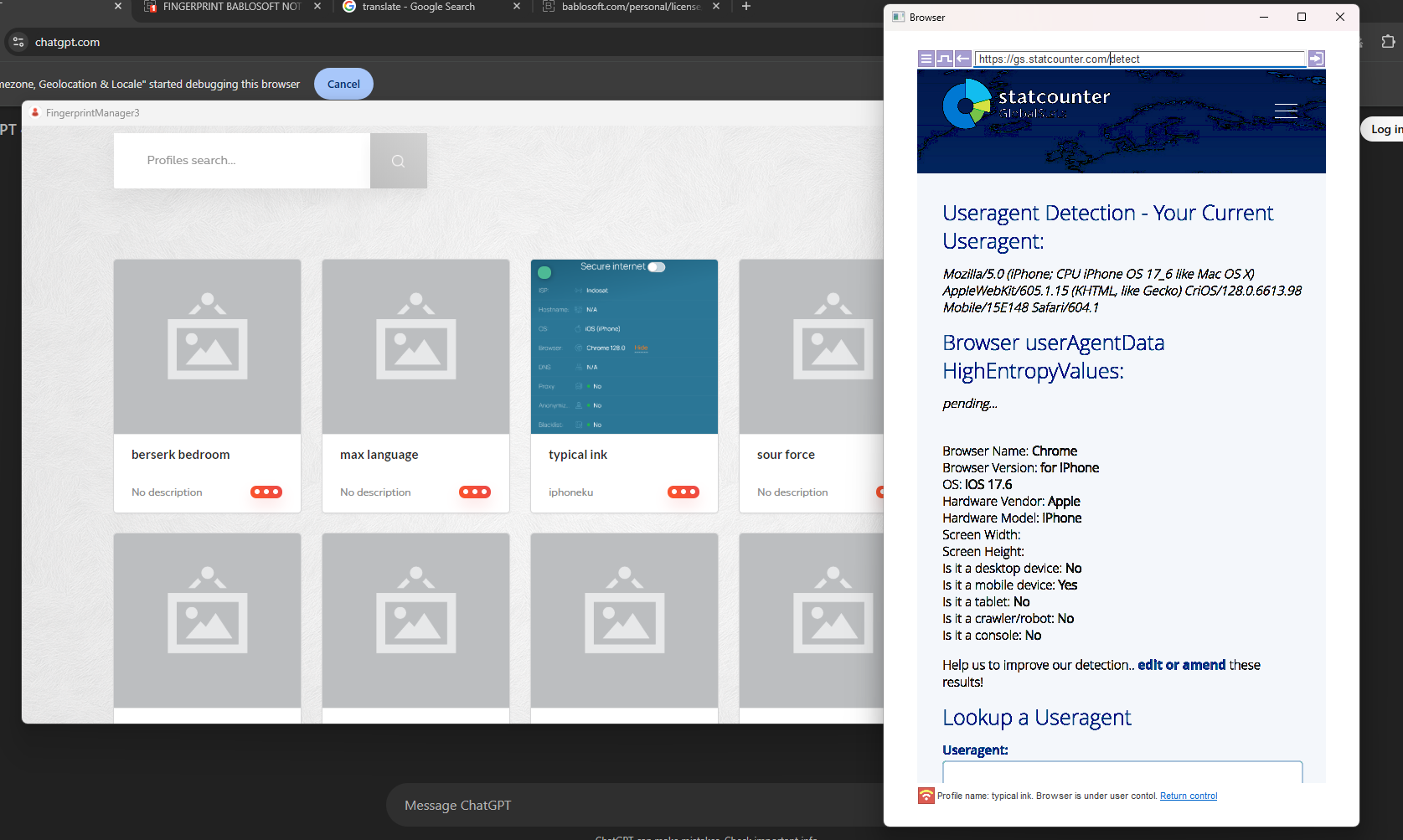
Task: Click the Return control link
Action: pos(1188,796)
